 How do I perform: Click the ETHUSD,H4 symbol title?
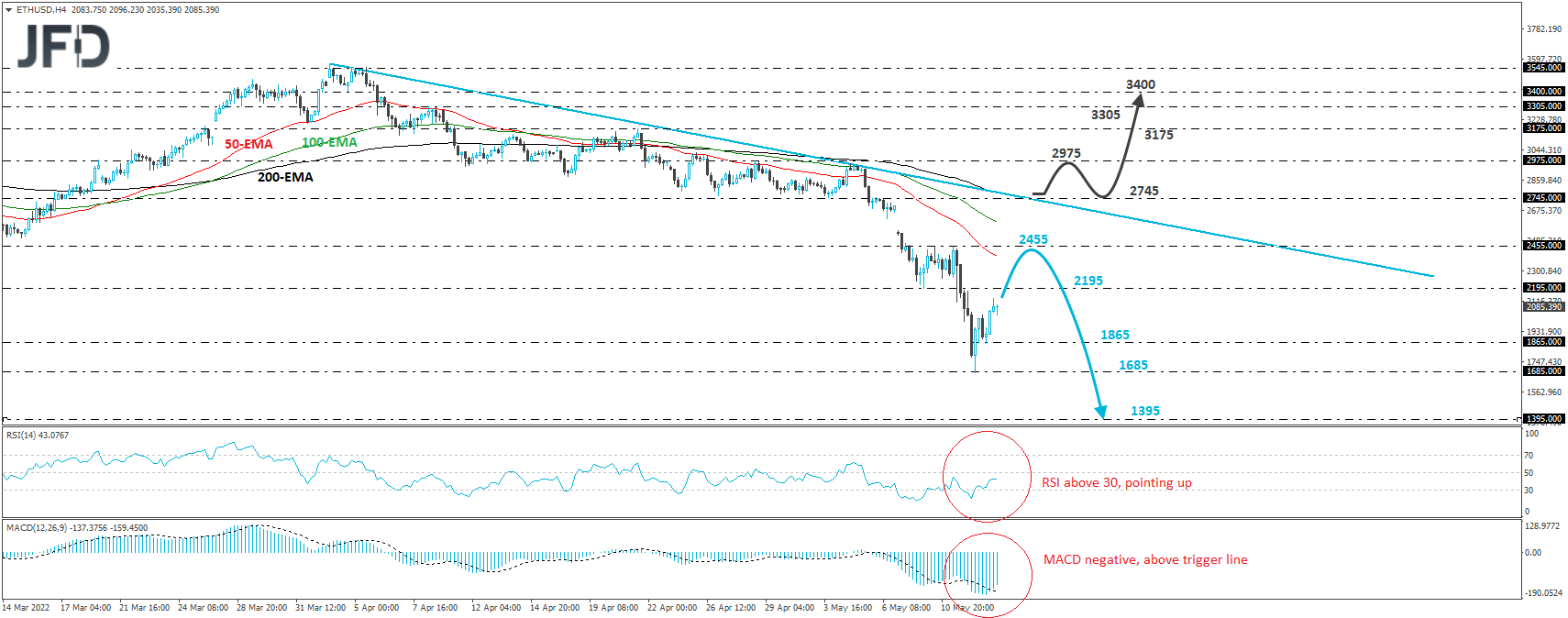41,10
